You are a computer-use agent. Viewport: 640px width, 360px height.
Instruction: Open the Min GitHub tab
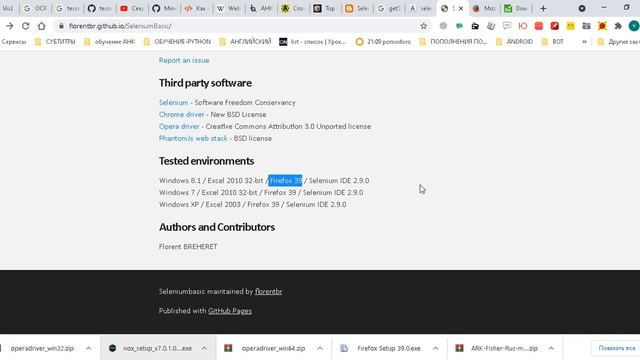click(164, 8)
